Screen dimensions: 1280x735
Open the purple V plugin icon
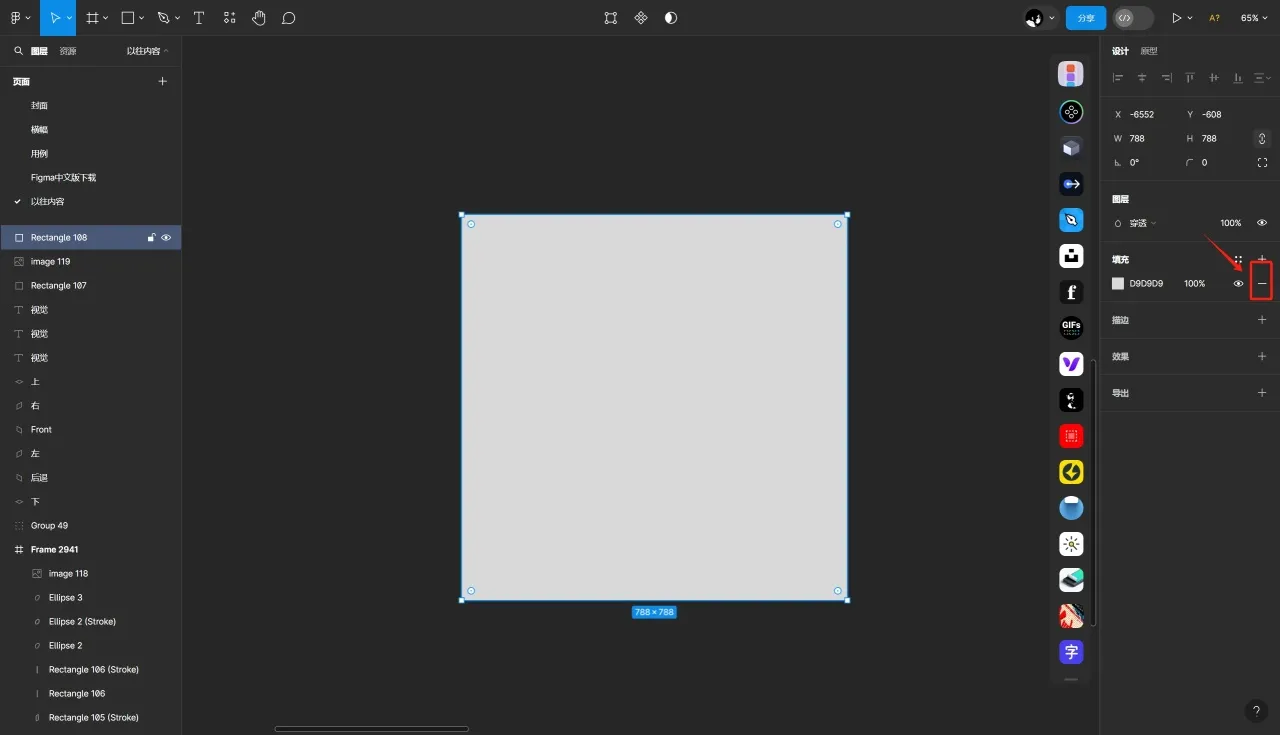point(1071,364)
